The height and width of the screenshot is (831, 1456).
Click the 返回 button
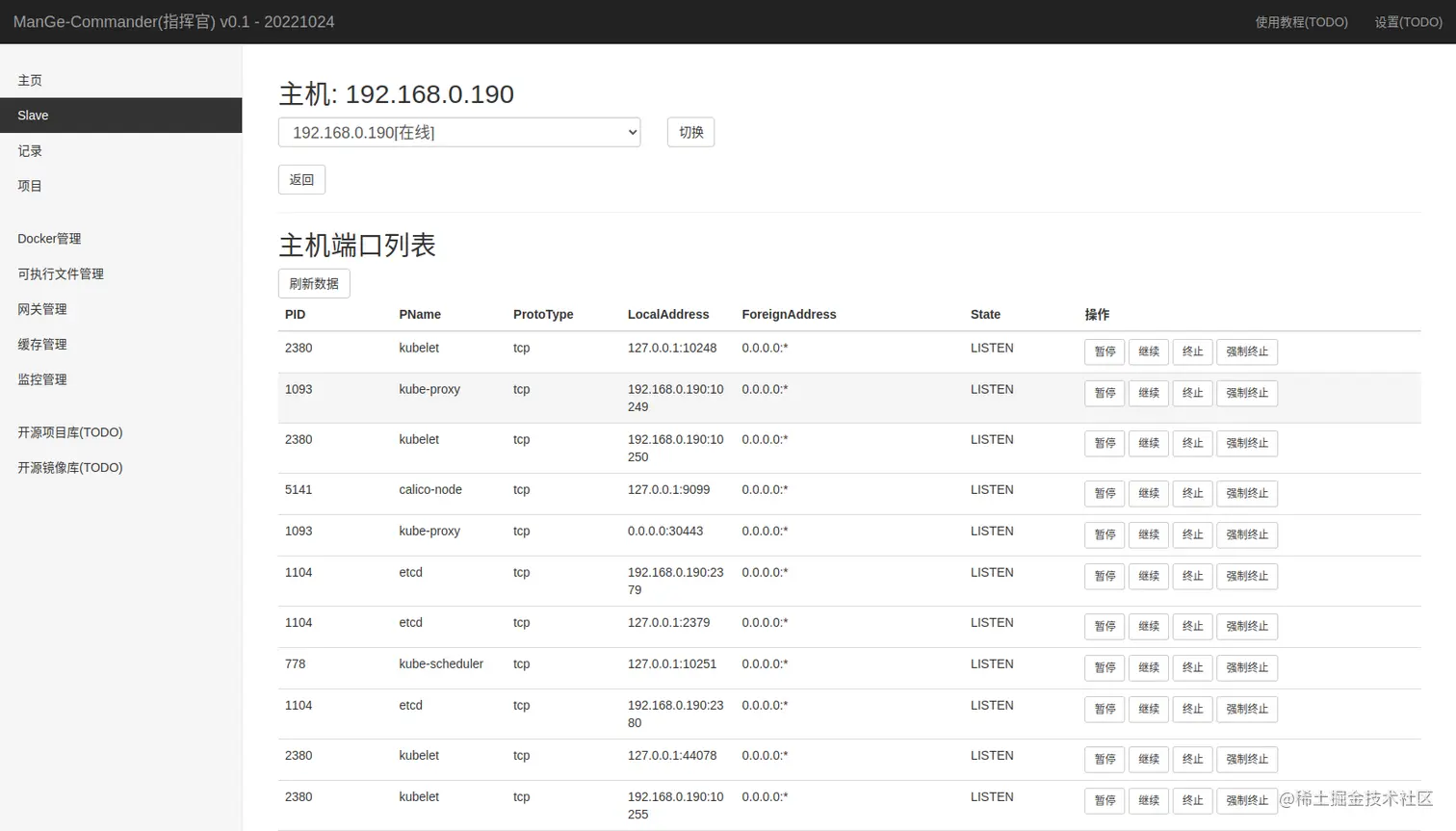click(301, 179)
